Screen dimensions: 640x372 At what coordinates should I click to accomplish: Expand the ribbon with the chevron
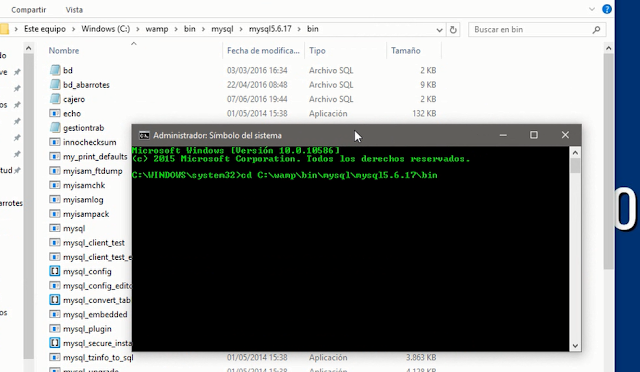tap(592, 9)
